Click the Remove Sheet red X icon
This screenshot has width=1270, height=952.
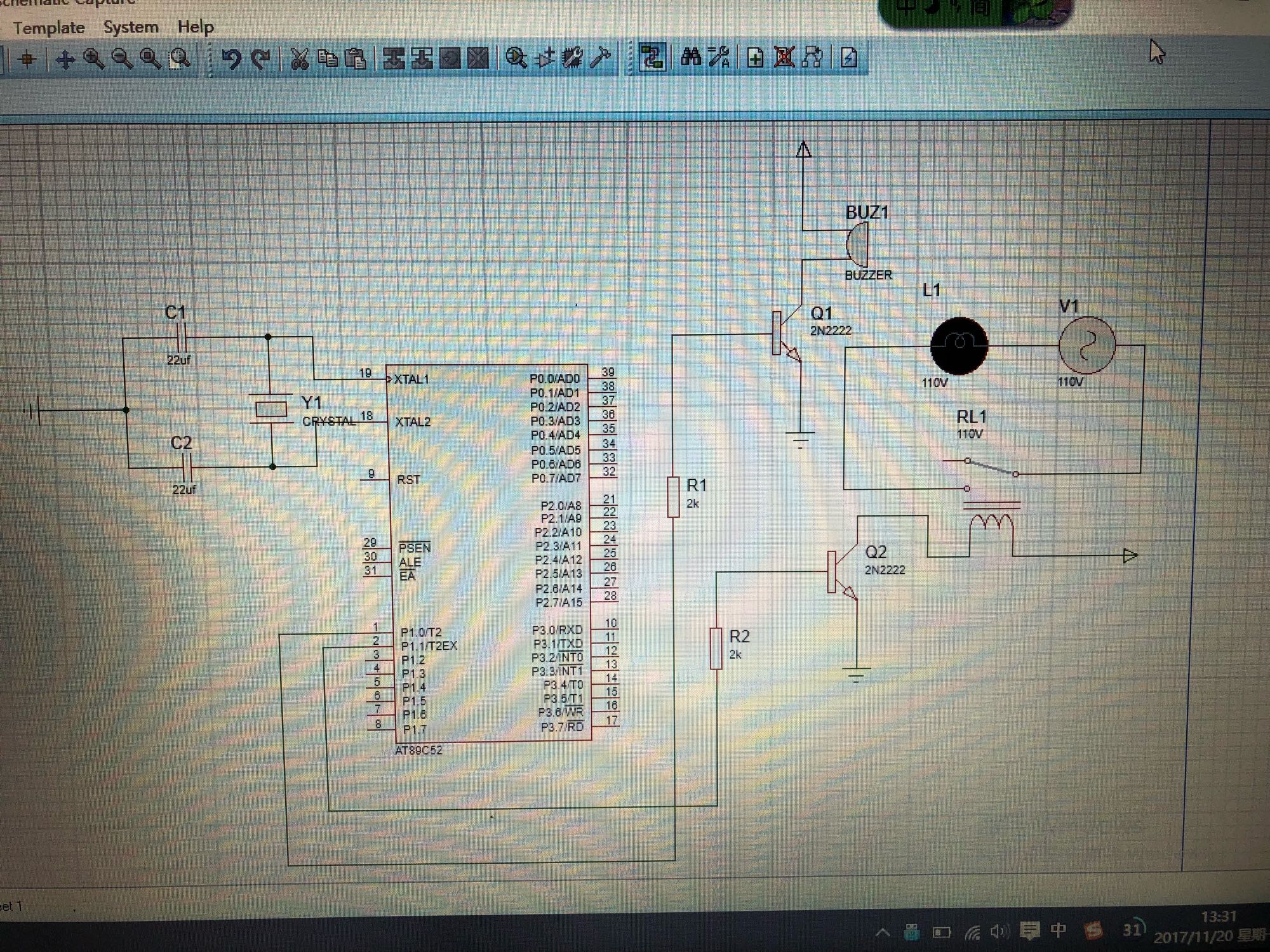coord(784,58)
